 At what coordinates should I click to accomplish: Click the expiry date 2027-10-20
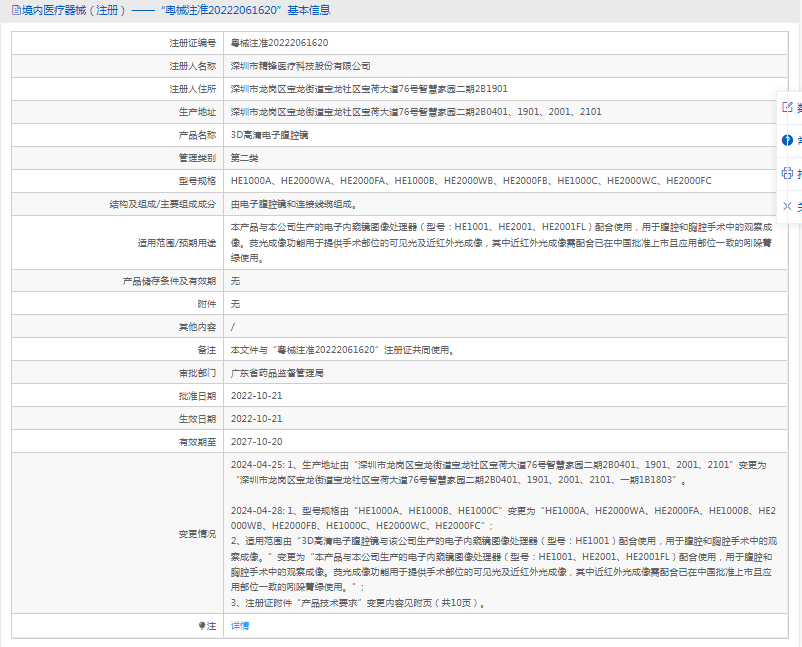pyautogui.click(x=256, y=442)
